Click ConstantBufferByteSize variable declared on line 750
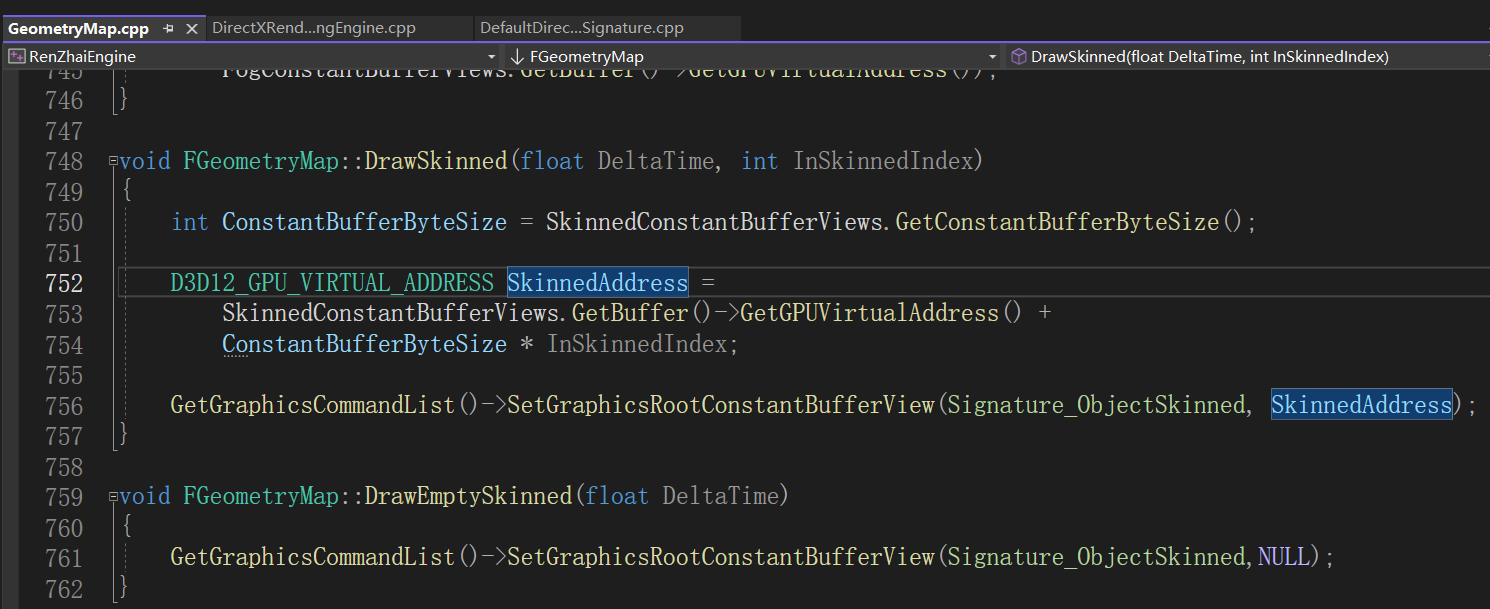Image resolution: width=1490 pixels, height=609 pixels. click(x=365, y=222)
